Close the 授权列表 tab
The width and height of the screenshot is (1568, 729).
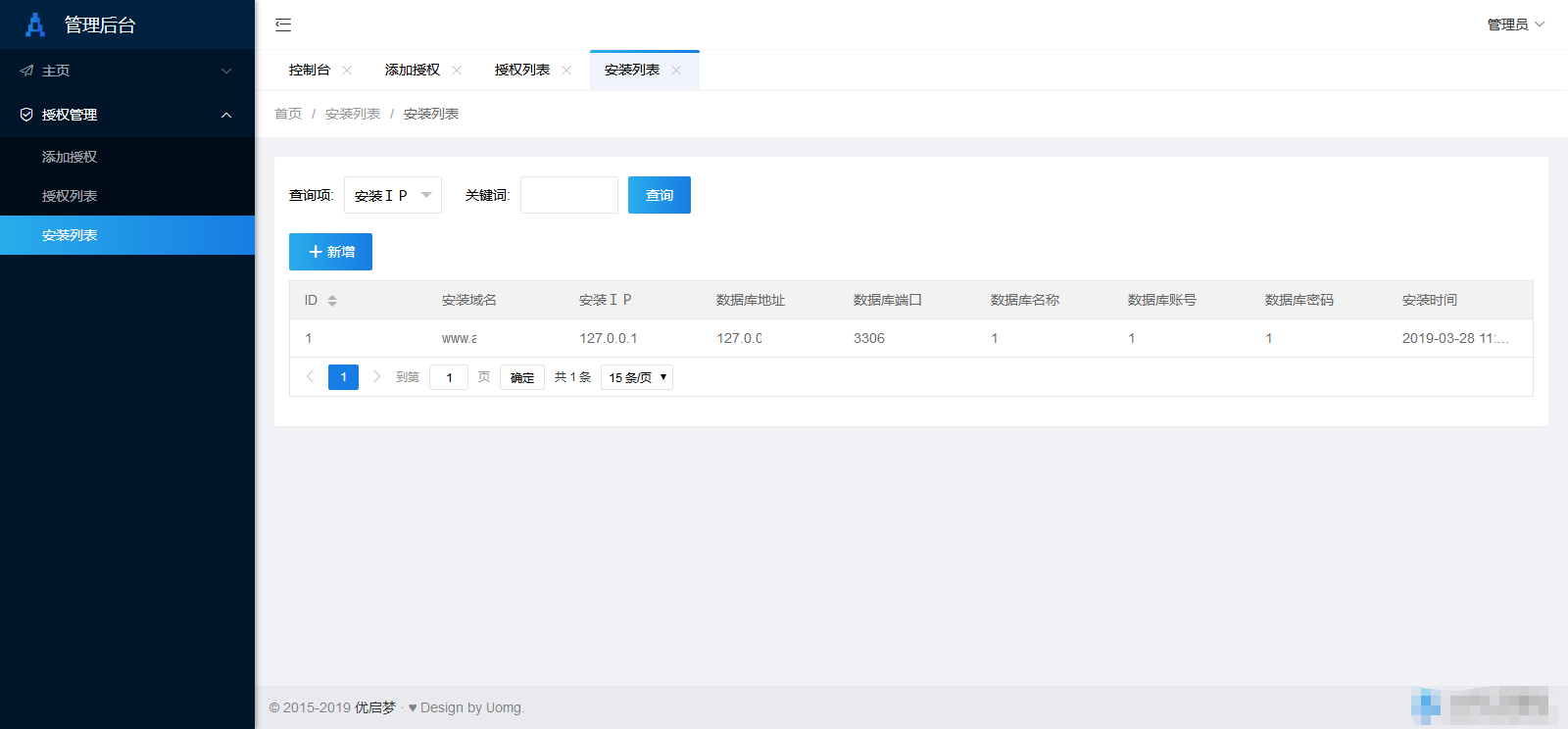(566, 71)
